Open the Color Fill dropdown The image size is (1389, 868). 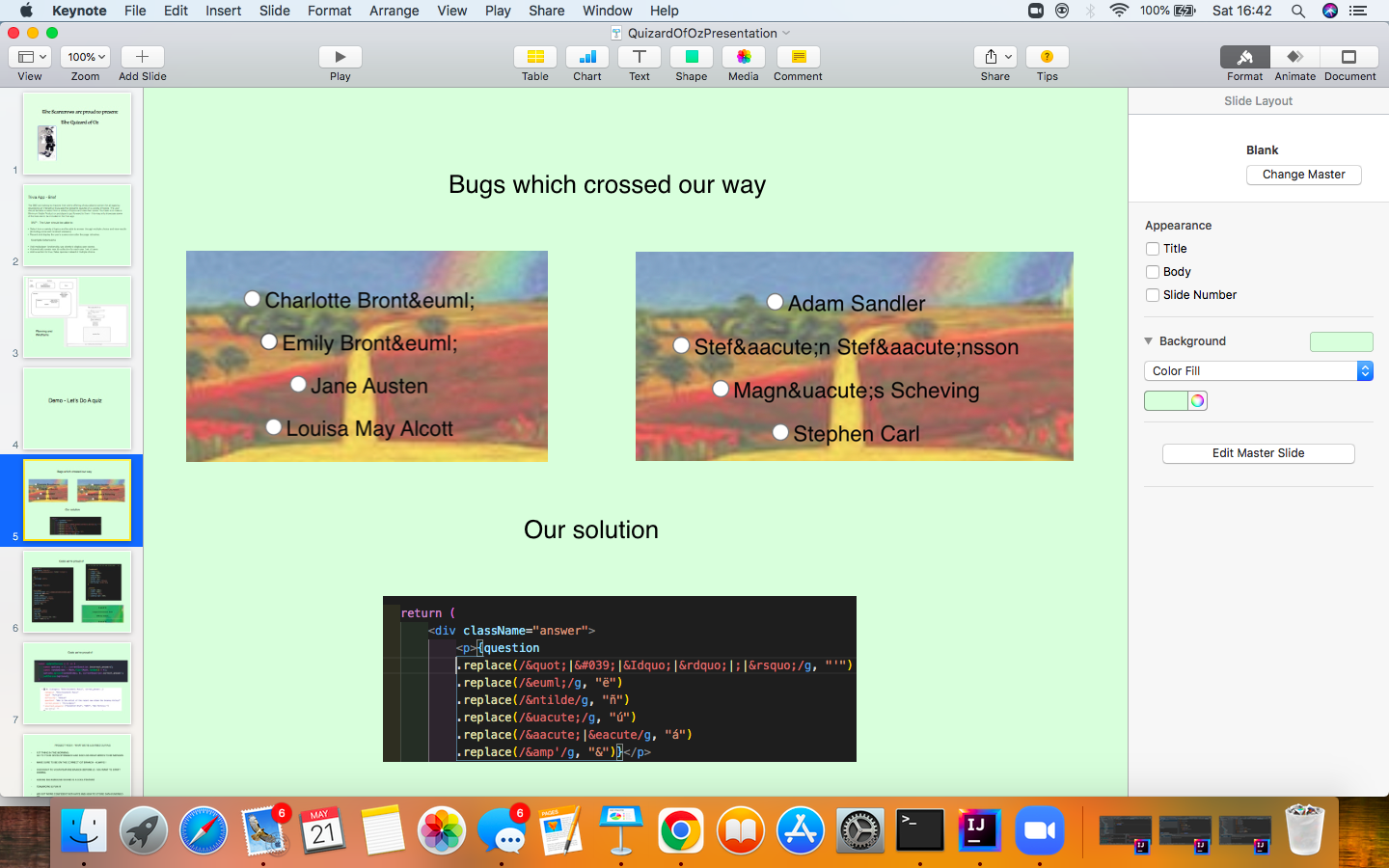[1259, 371]
